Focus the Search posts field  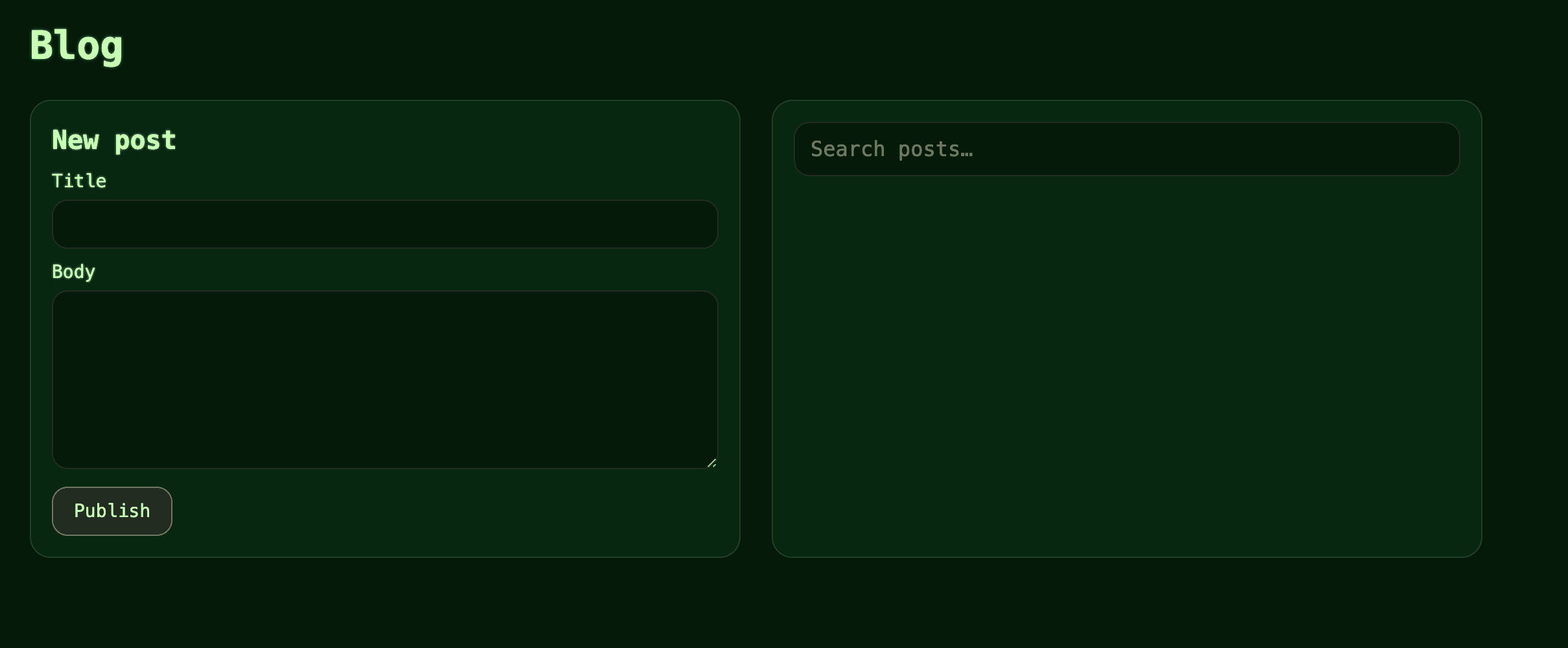click(x=1127, y=149)
